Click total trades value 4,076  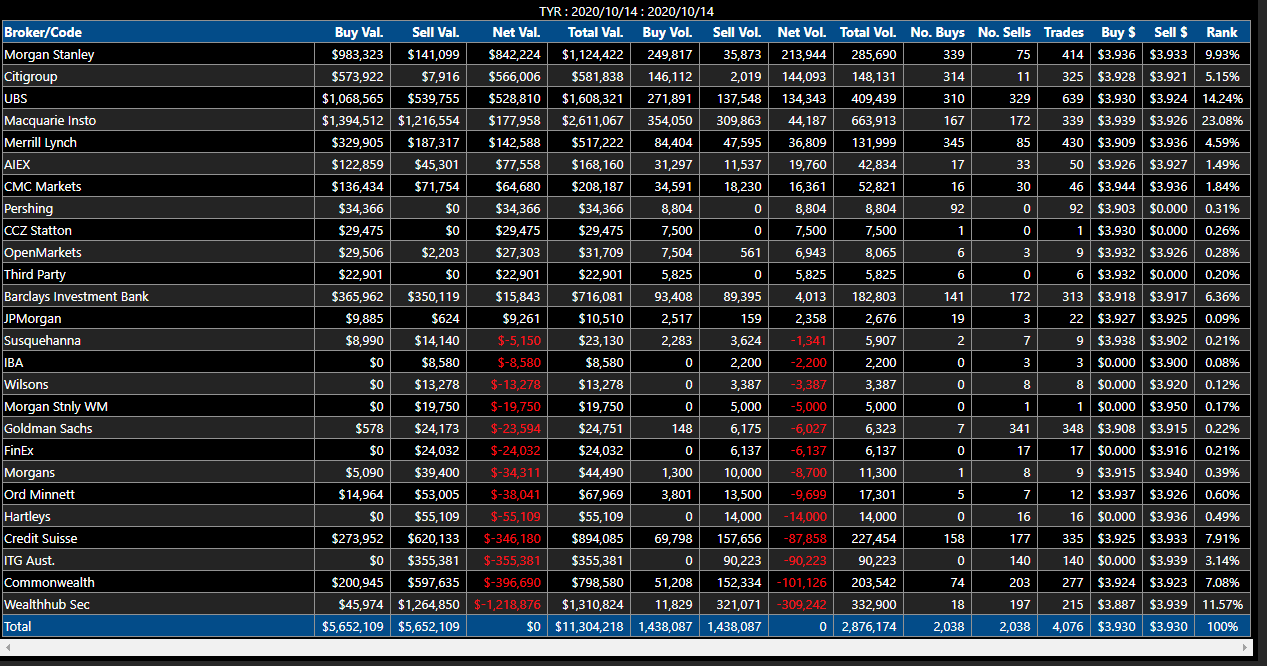pyautogui.click(x=1069, y=626)
